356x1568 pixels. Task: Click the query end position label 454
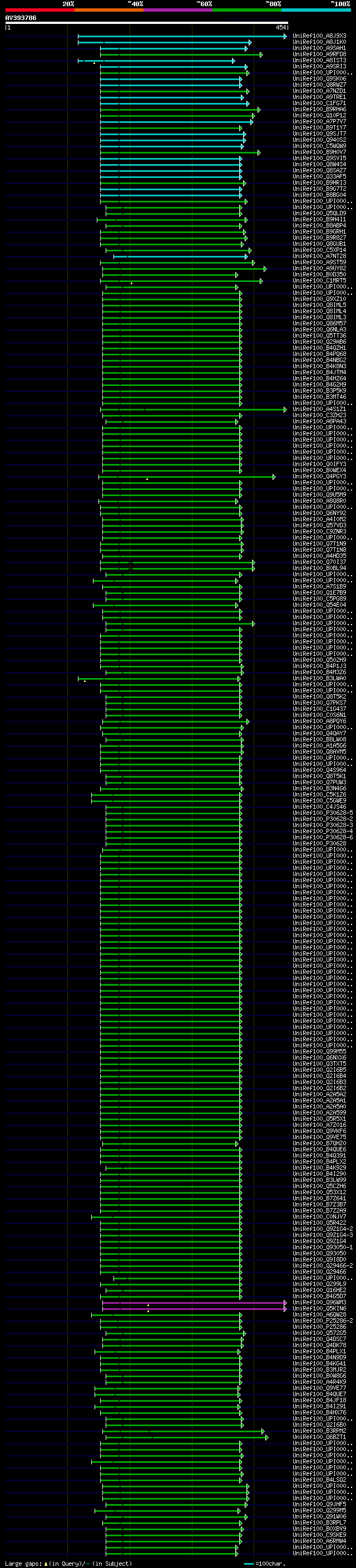(x=280, y=27)
